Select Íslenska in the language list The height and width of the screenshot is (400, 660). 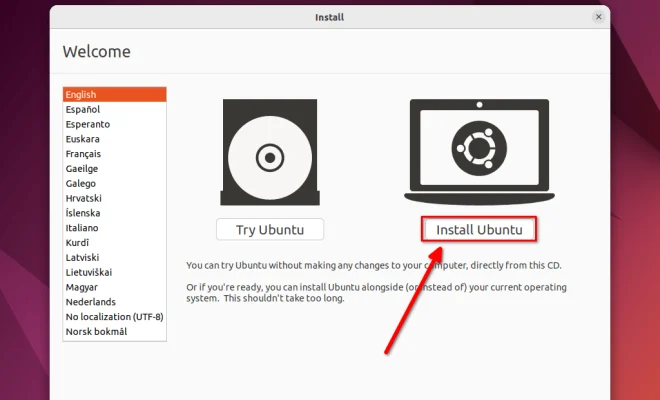(x=114, y=213)
